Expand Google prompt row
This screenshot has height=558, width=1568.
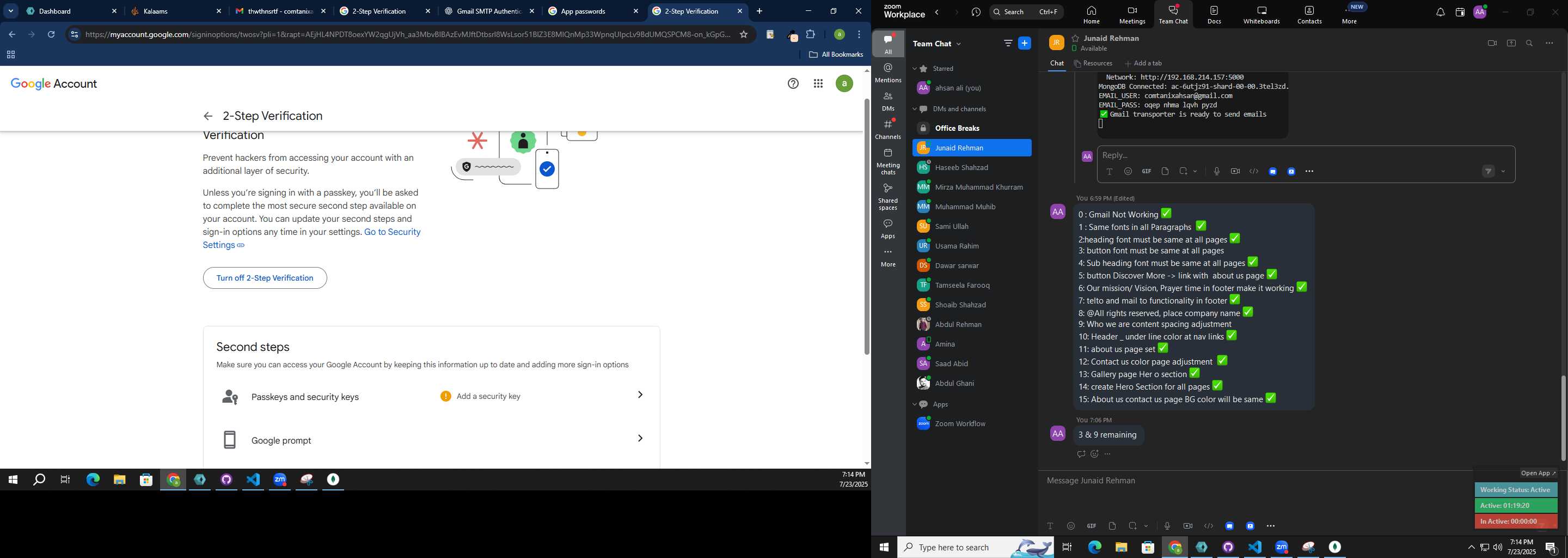[x=432, y=440]
